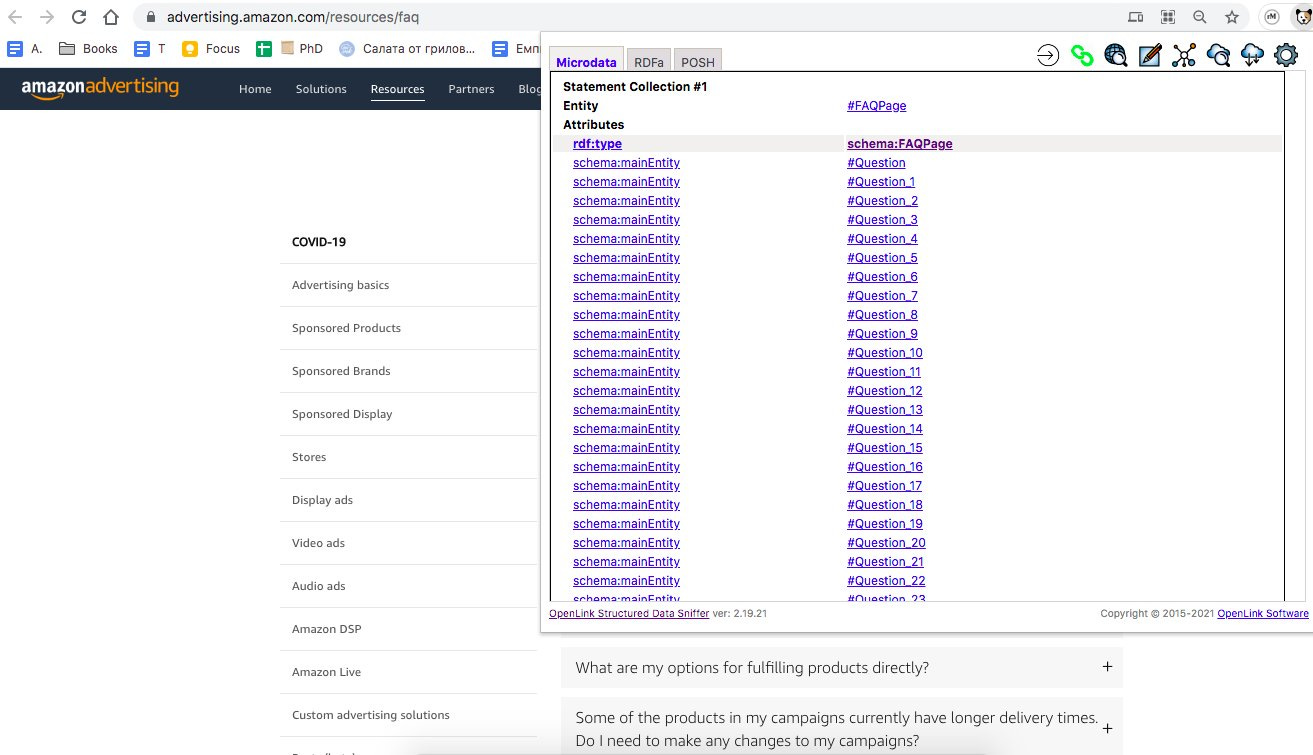
Task: Click schema:mainEntity in the #Question_3 row
Action: coord(626,219)
